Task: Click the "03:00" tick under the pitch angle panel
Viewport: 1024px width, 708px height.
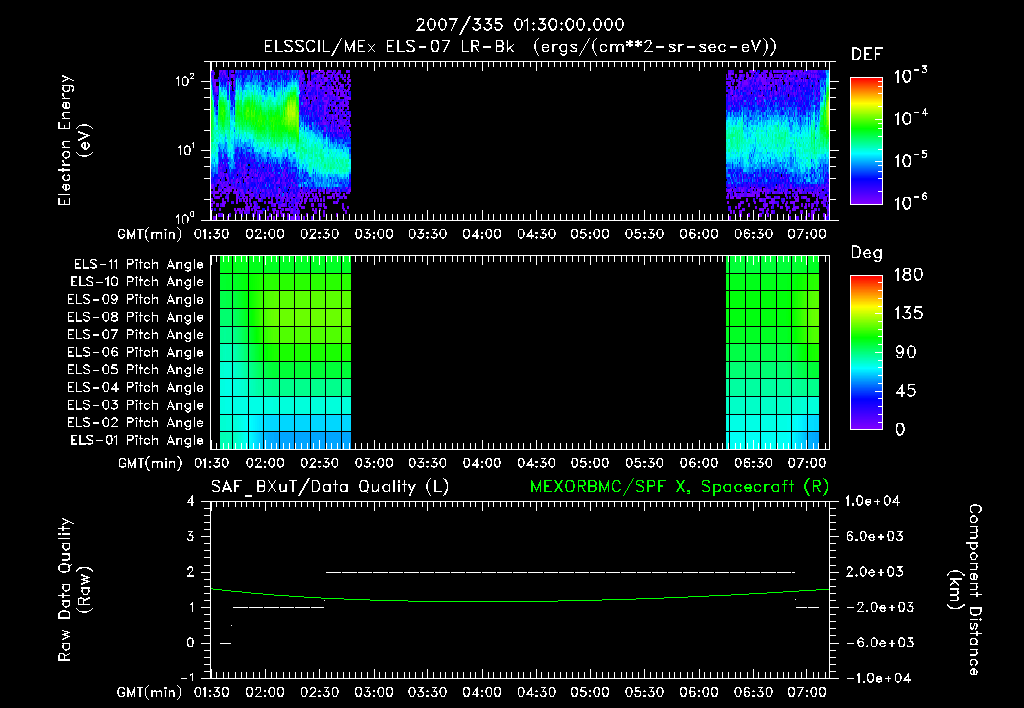Action: click(x=374, y=464)
